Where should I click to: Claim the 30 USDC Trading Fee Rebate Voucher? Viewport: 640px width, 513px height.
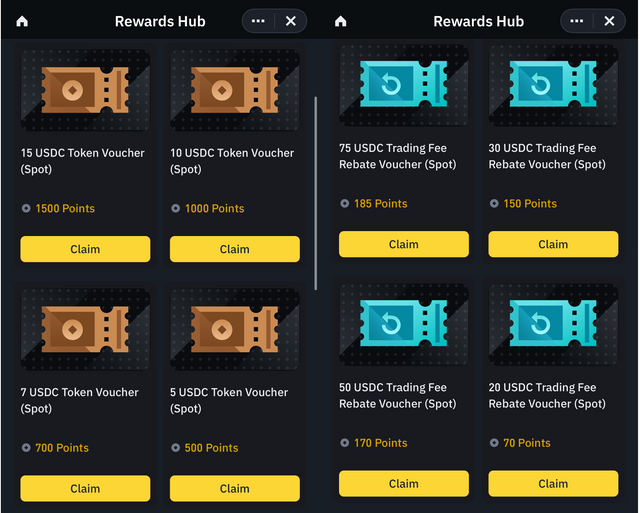pyautogui.click(x=553, y=244)
